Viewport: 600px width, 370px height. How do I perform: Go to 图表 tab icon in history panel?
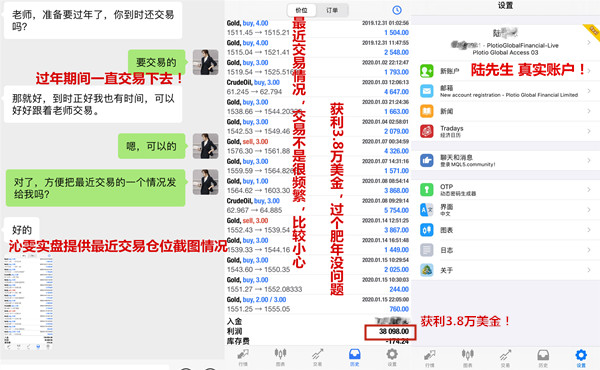[280, 354]
